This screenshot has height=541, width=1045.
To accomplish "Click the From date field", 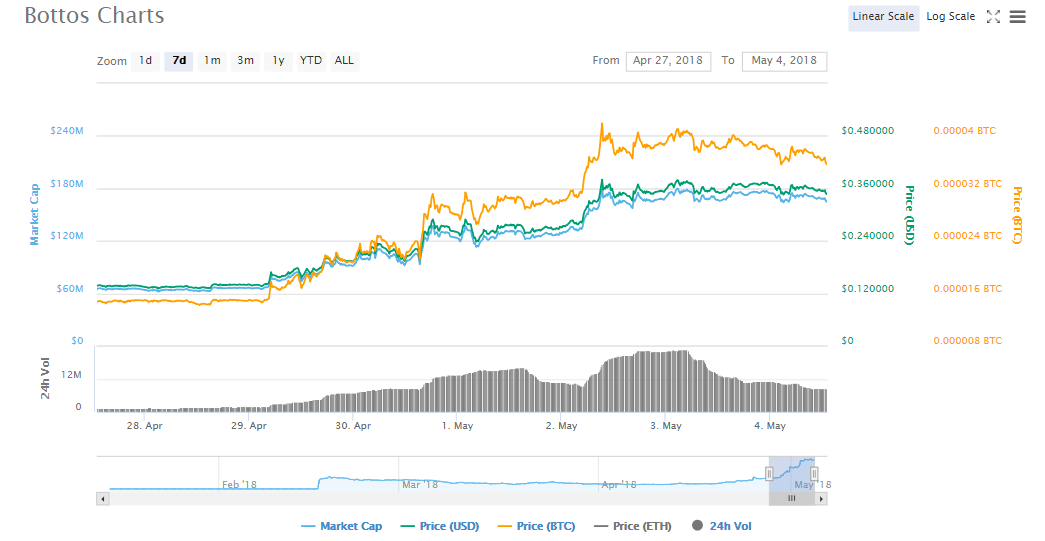I will [x=668, y=61].
